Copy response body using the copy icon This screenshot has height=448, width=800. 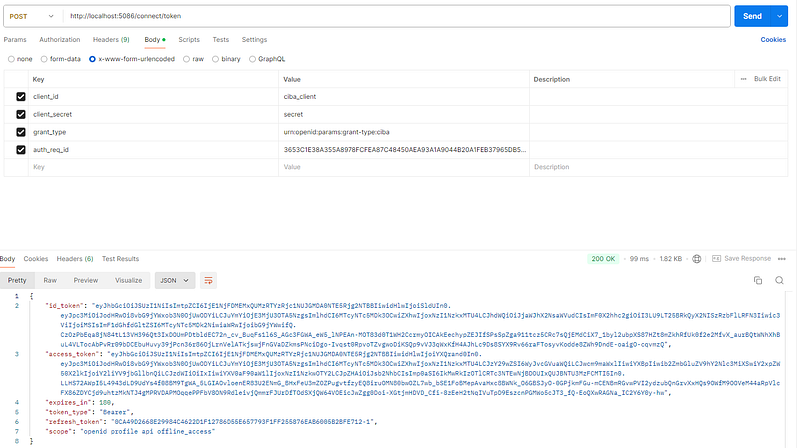point(758,280)
